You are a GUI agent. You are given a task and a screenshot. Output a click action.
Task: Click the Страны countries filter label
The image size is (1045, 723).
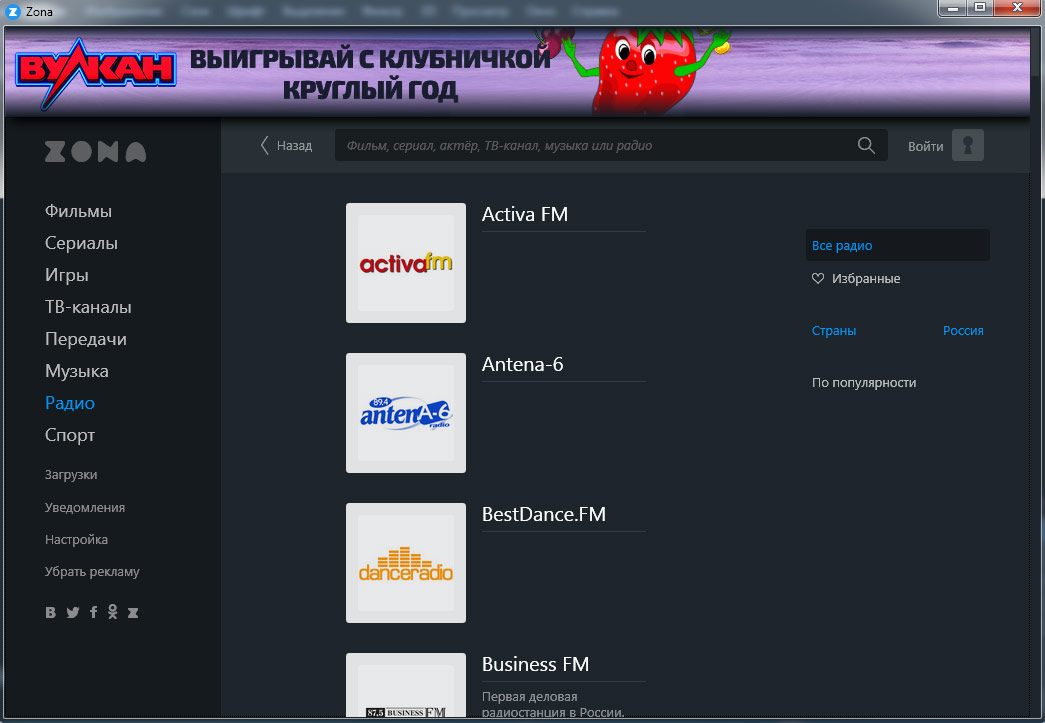834,331
